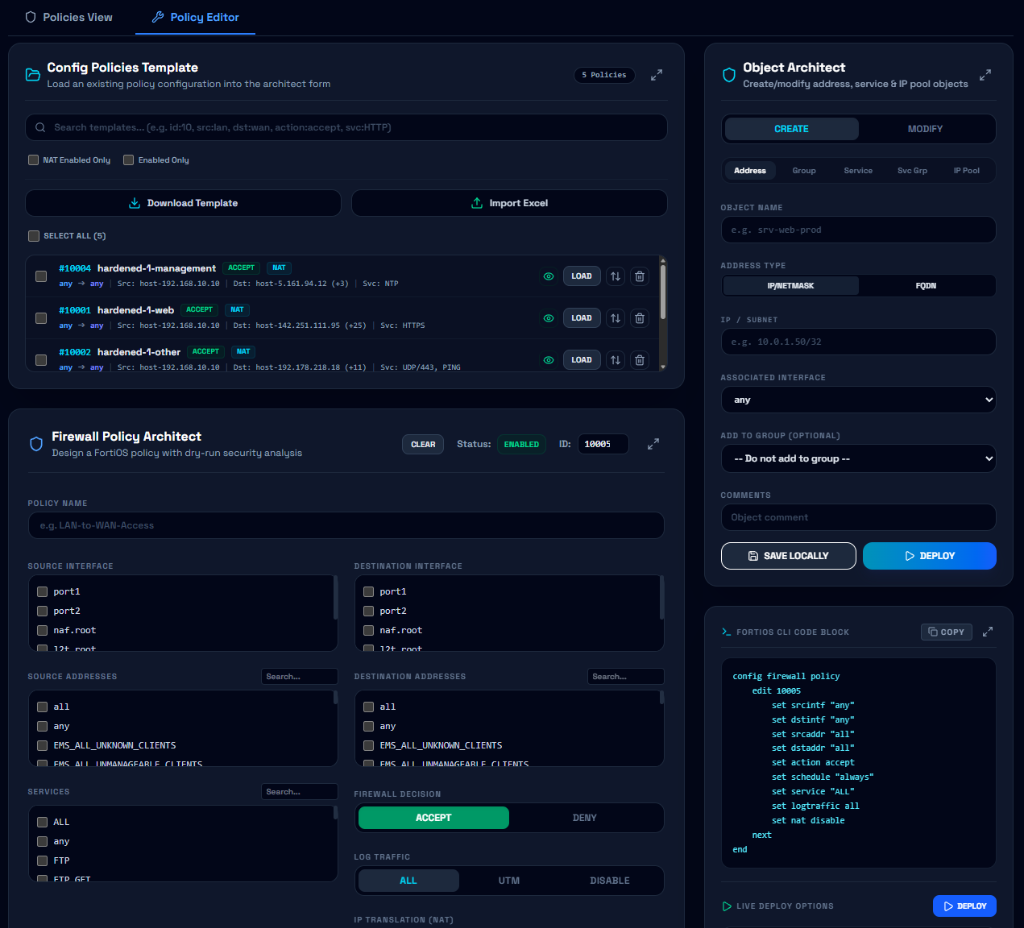Check Select All (5) policies
Viewport: 1024px width, 928px height.
point(33,236)
